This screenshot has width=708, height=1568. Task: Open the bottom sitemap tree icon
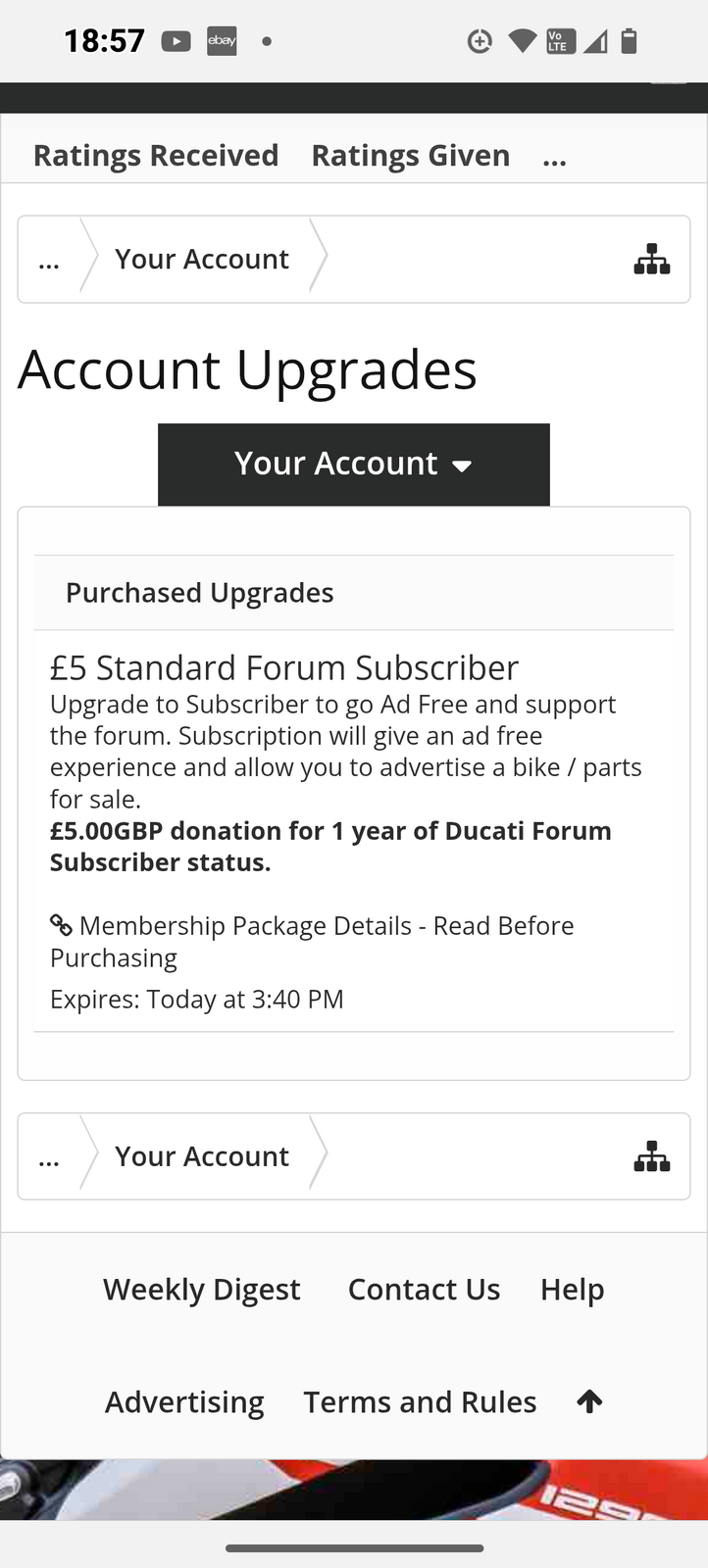point(652,1157)
